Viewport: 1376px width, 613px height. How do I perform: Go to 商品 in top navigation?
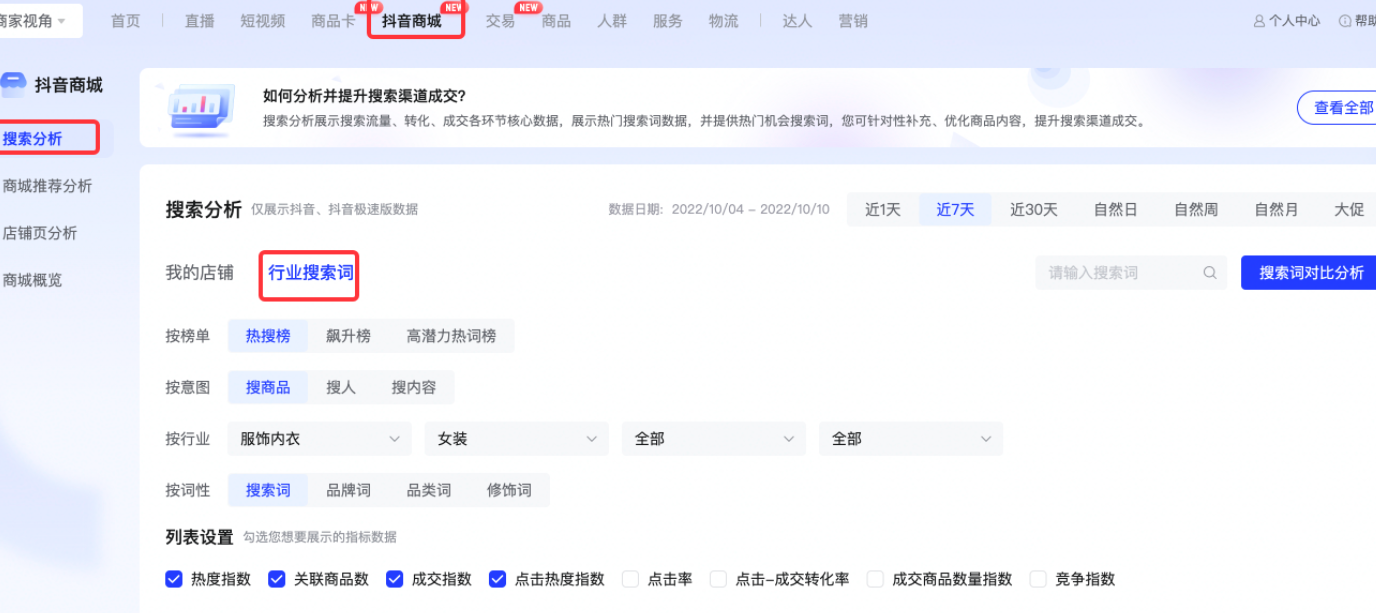tap(556, 21)
